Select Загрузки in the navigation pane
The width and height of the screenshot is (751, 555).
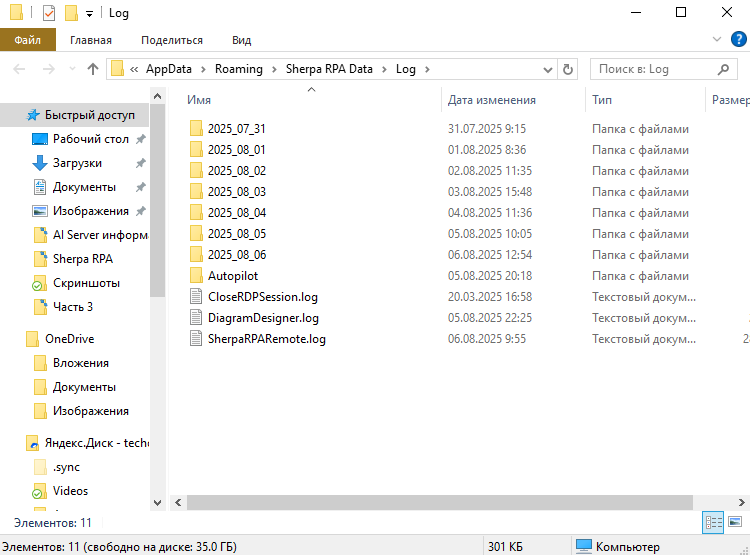77,163
